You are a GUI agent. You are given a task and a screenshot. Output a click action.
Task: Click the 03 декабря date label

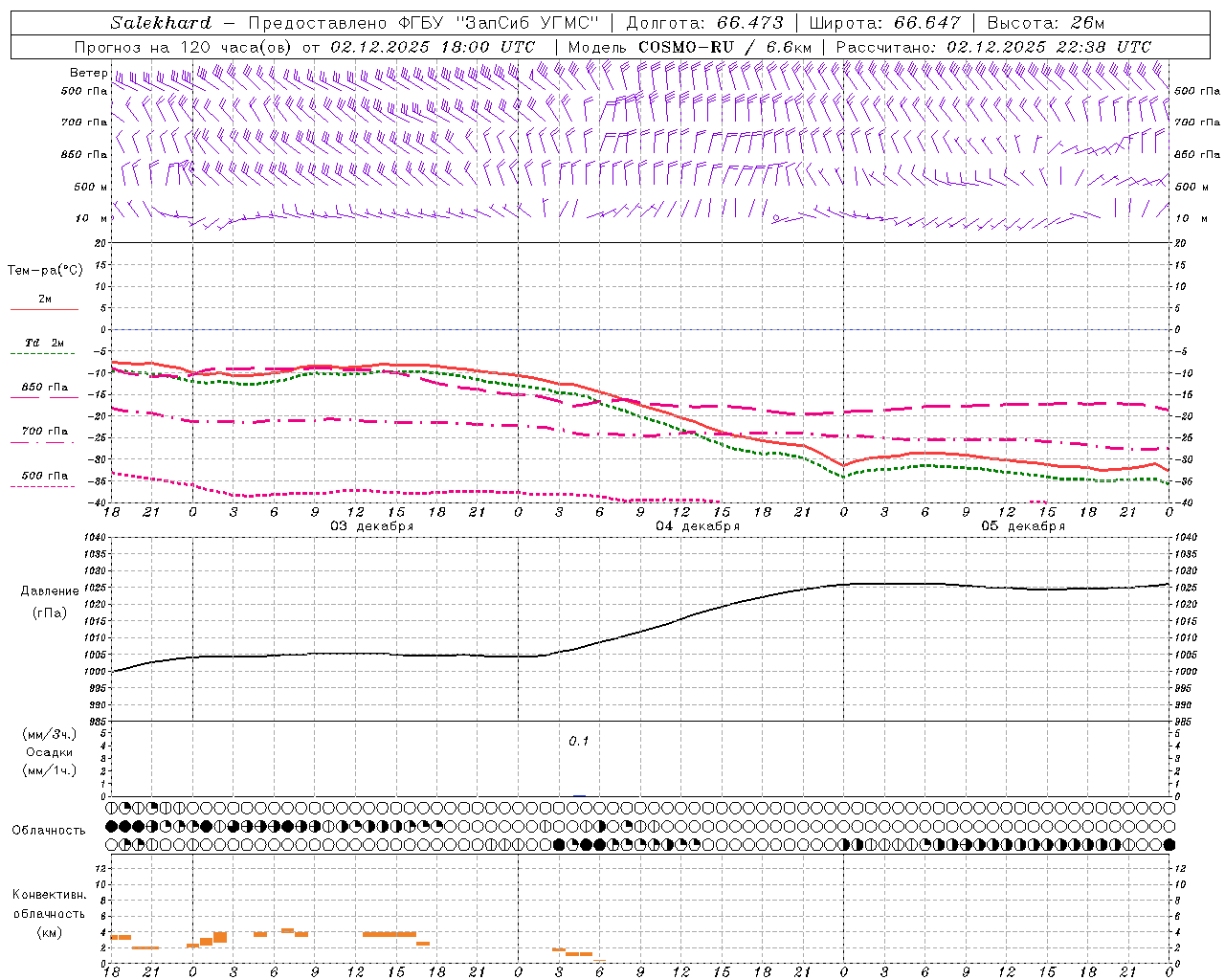point(372,526)
